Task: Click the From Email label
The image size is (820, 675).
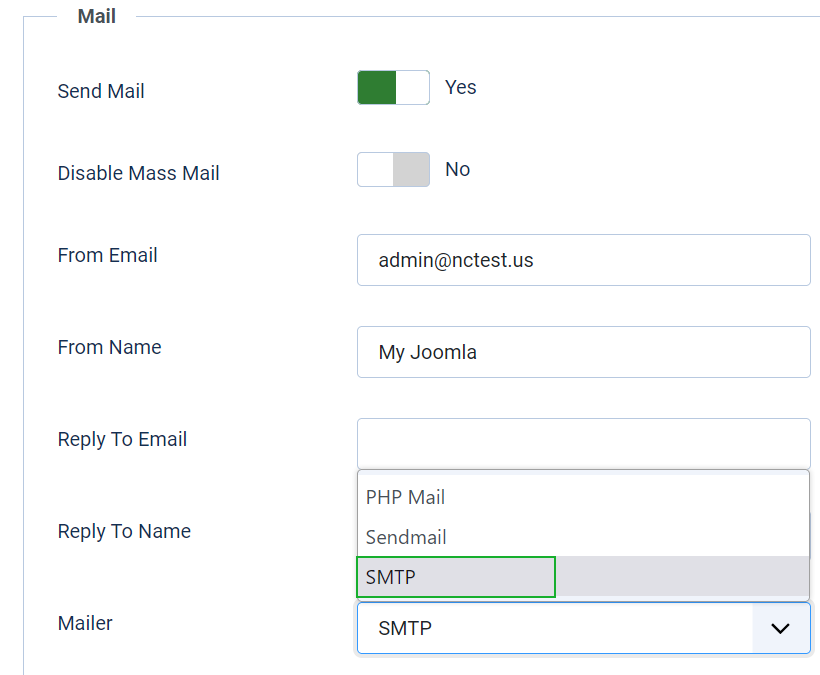Action: tap(107, 255)
